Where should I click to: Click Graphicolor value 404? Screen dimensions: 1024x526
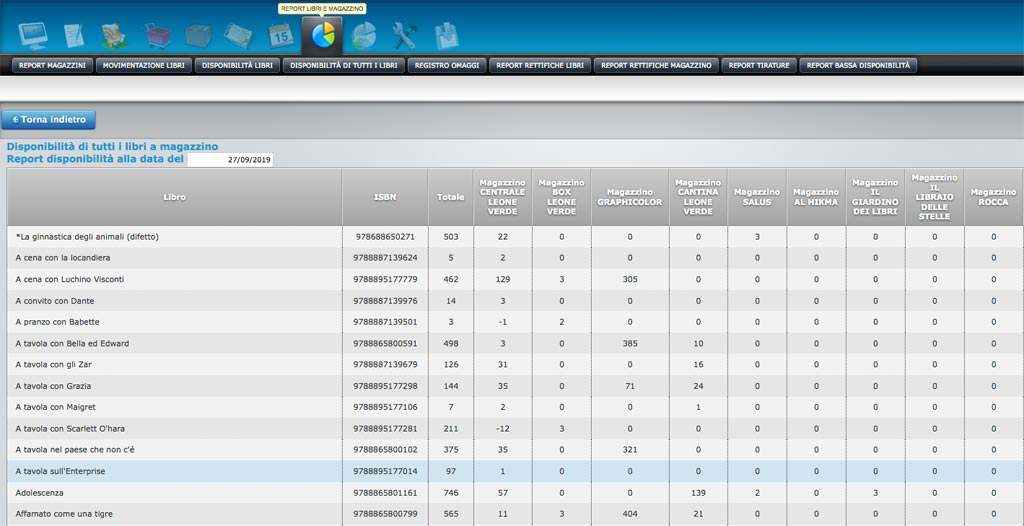tap(630, 514)
